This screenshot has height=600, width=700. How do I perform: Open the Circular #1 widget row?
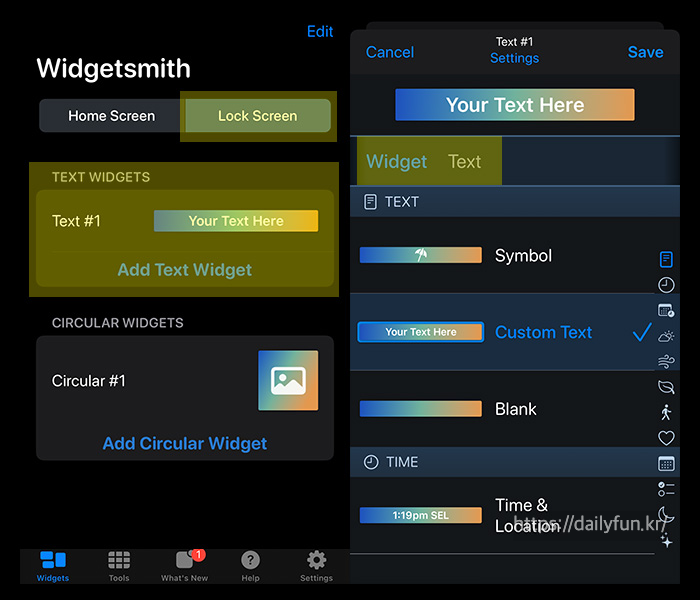185,381
